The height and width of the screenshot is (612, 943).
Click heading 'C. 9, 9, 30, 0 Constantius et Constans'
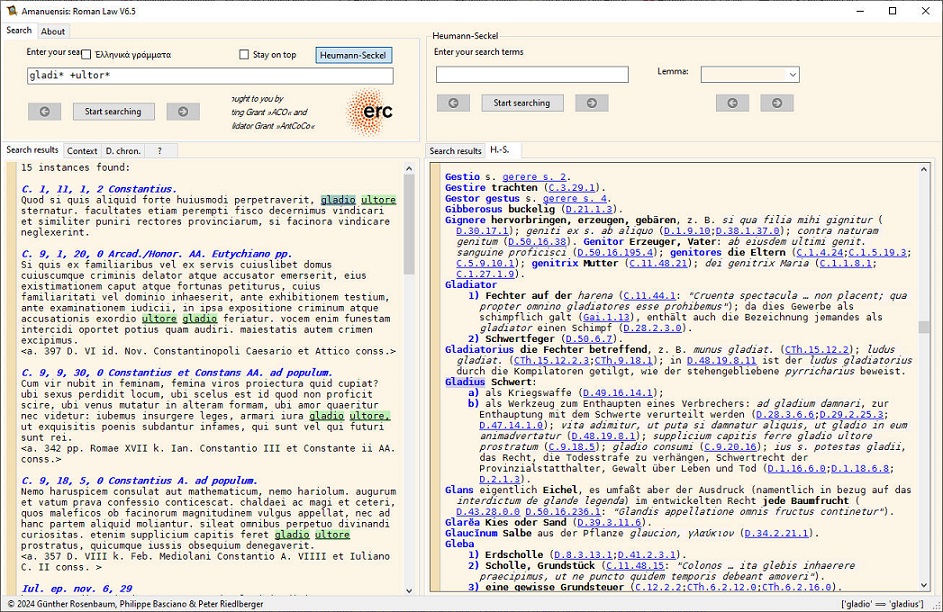(177, 373)
